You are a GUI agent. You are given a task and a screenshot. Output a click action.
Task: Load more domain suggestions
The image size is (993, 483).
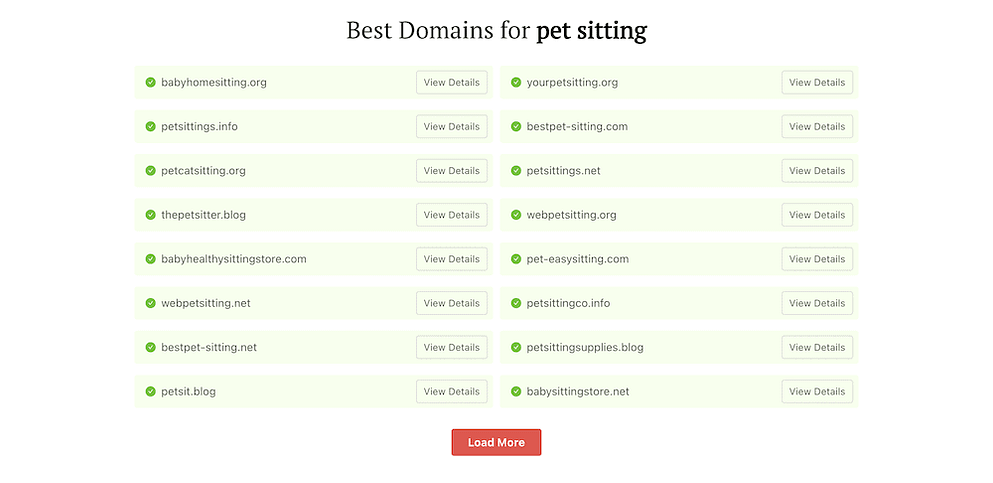496,442
